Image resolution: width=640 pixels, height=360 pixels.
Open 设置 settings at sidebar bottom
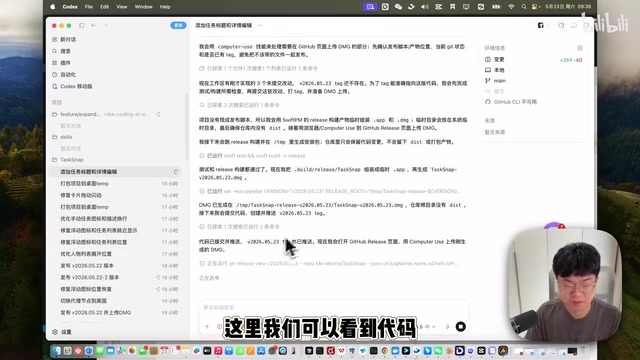pos(62,332)
